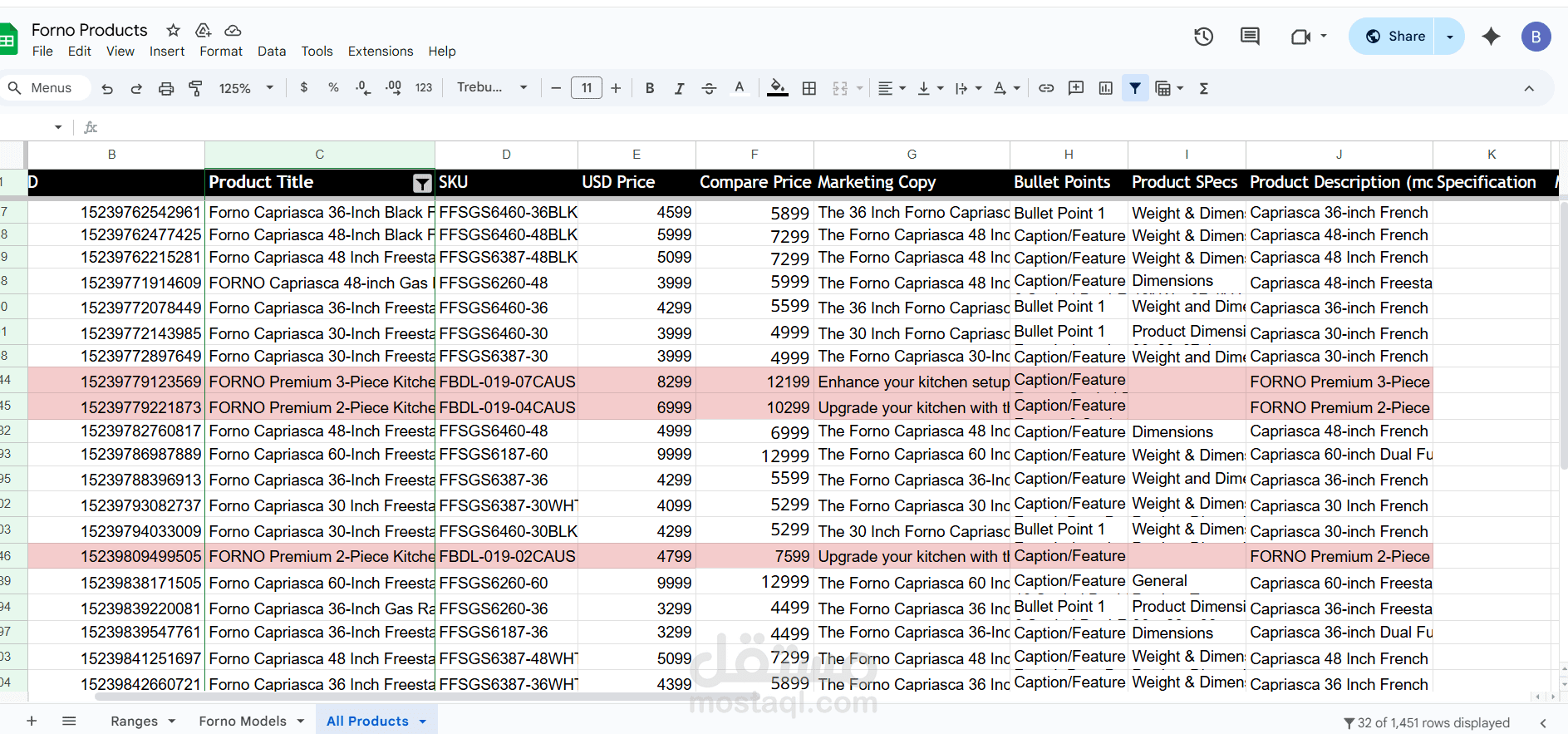Toggle italic formatting
Screen dimensions: 1568x734
[x=679, y=88]
